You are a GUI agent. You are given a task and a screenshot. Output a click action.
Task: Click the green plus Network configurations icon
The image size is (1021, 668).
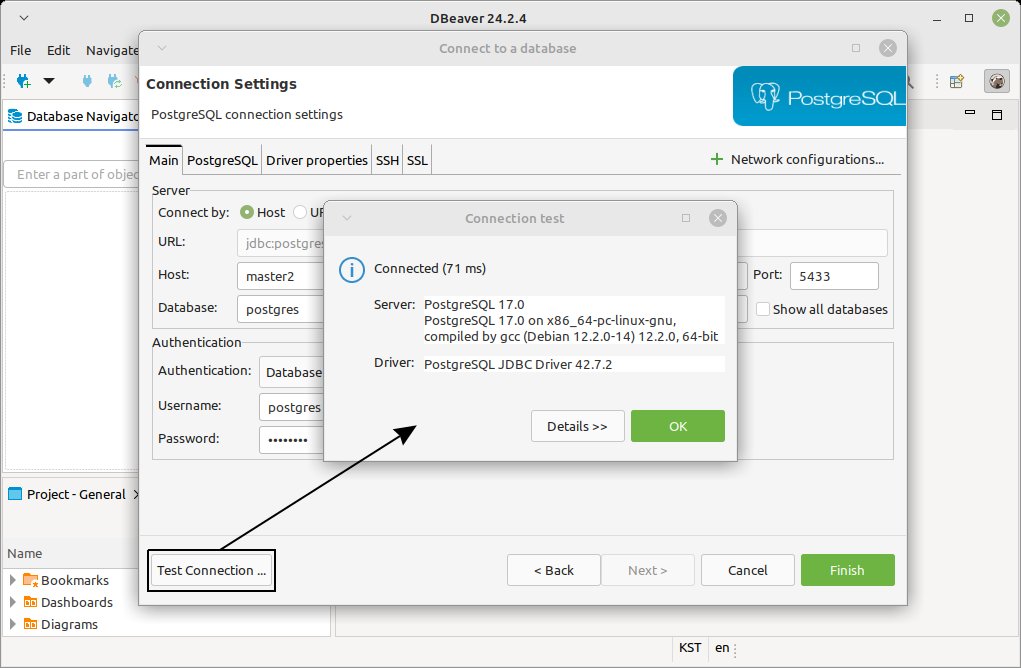(716, 159)
